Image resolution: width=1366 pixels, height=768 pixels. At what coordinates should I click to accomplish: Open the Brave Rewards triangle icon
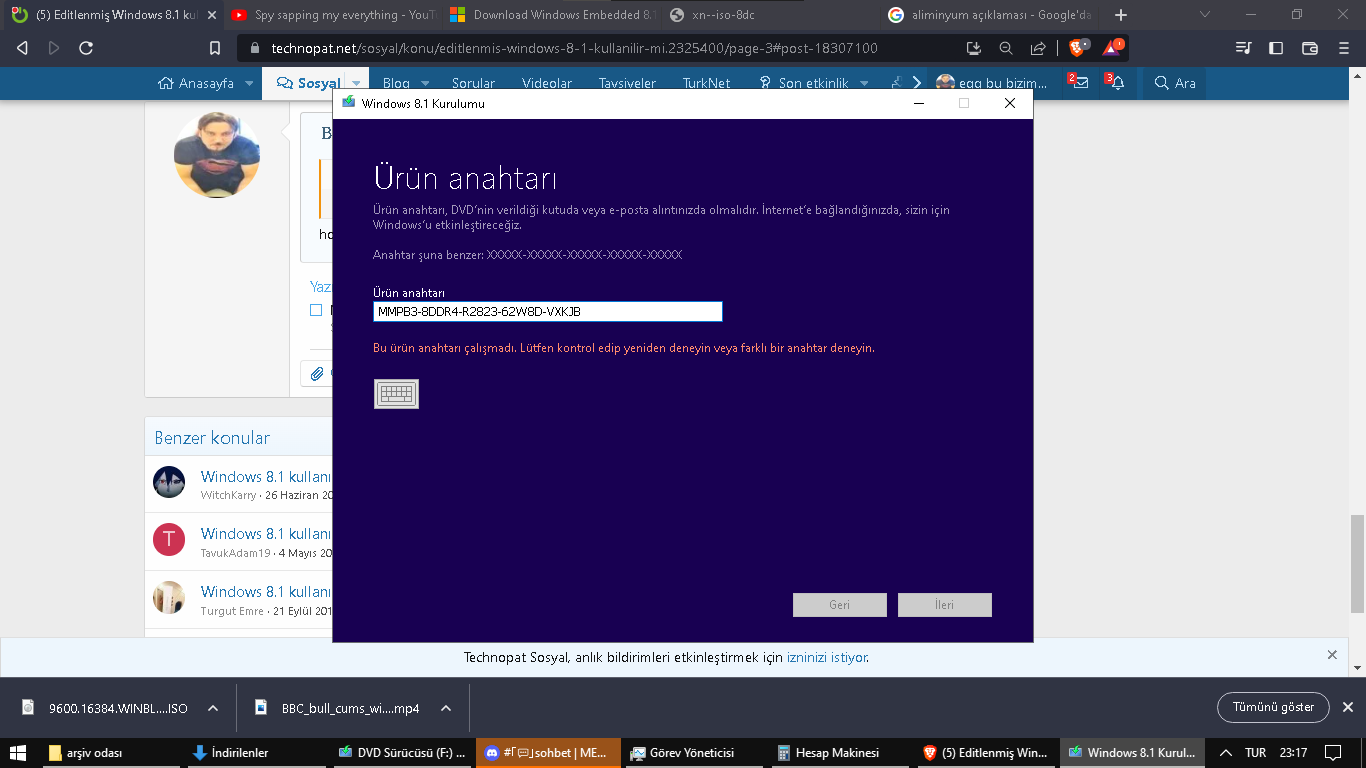click(x=1112, y=47)
